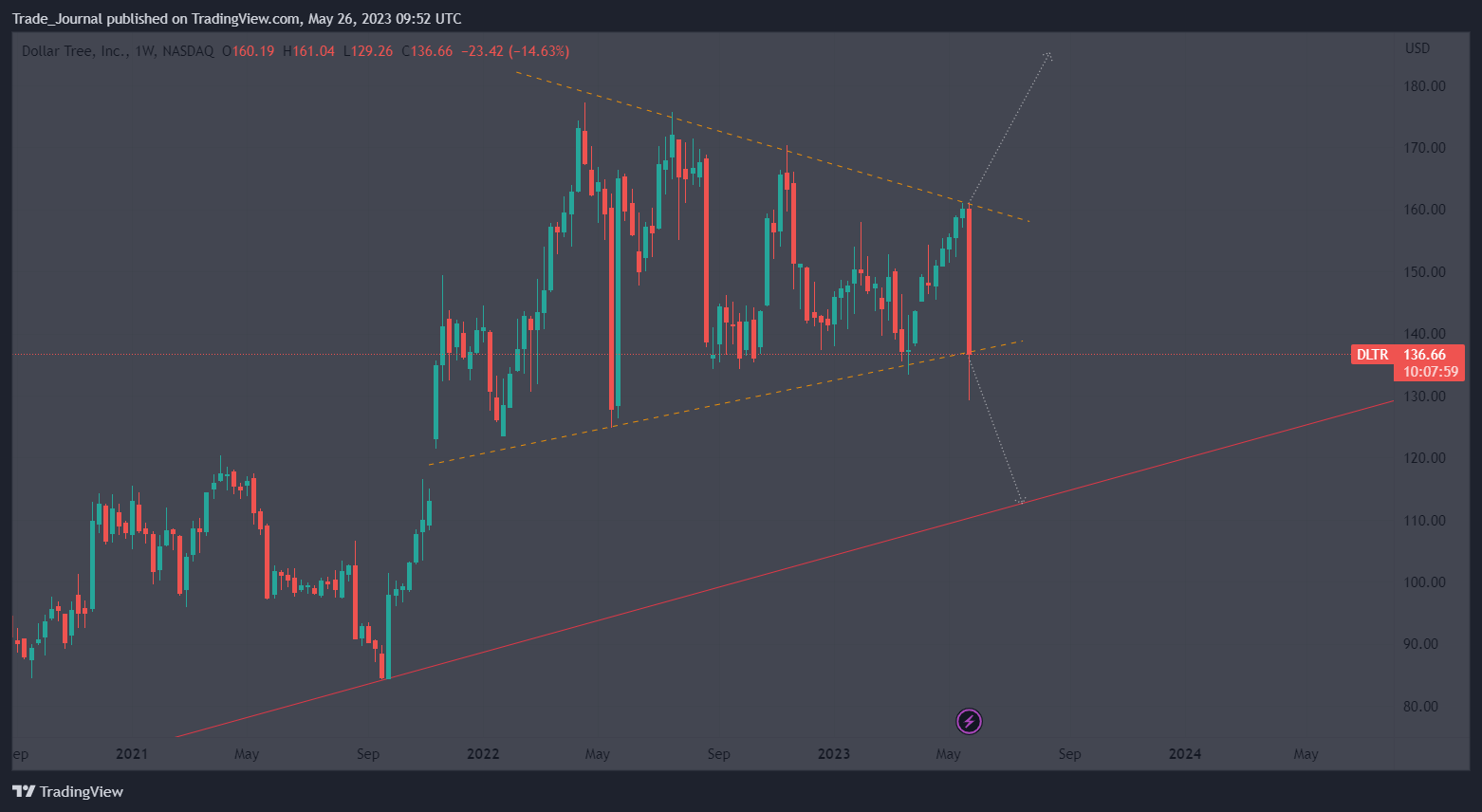Select the red ascending trendline
The height and width of the screenshot is (812, 1482).
click(x=785, y=568)
